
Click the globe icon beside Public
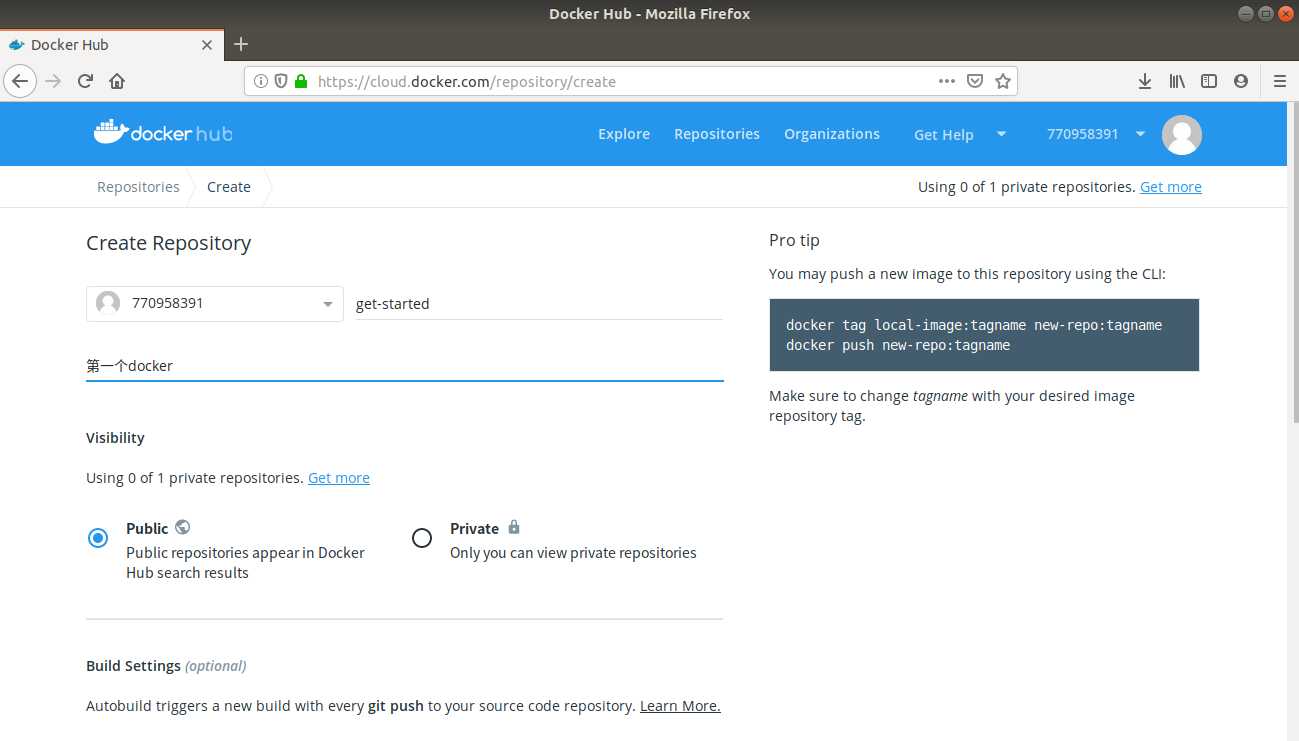[182, 527]
